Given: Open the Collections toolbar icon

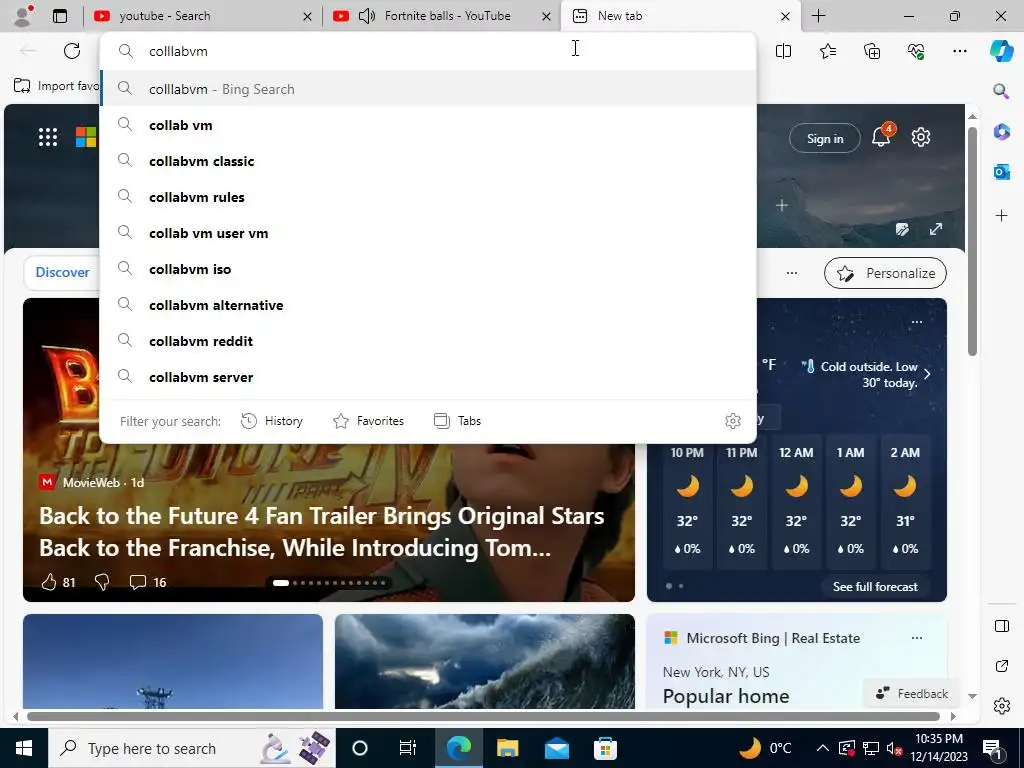Looking at the screenshot, I should pos(872,51).
